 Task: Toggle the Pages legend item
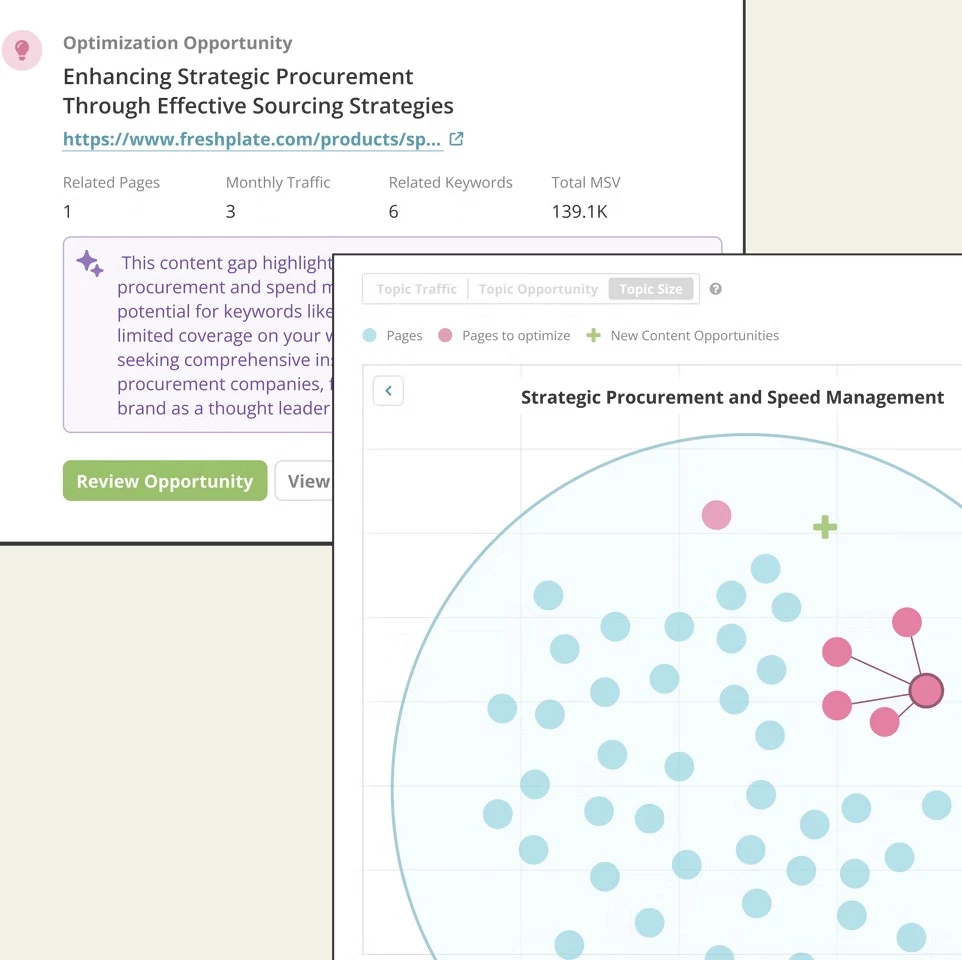pos(393,336)
